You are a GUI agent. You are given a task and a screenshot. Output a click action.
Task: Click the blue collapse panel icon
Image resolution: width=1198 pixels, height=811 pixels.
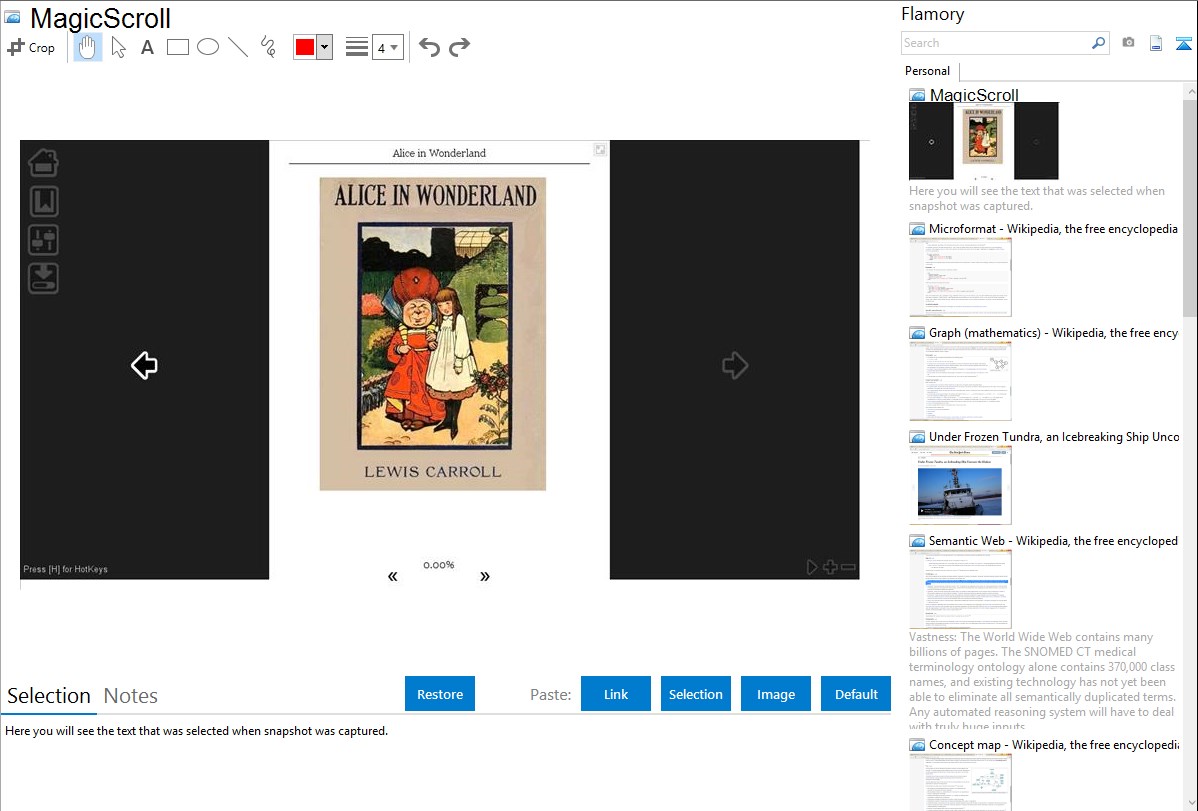click(1183, 43)
